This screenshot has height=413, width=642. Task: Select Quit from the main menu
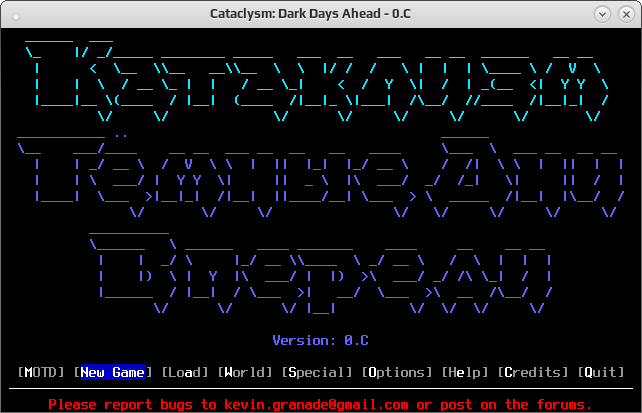[x=600, y=372]
